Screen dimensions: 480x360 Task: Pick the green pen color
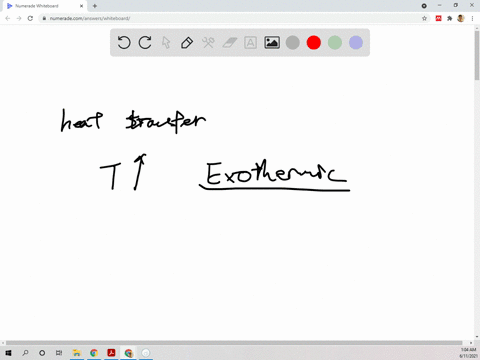pyautogui.click(x=335, y=43)
